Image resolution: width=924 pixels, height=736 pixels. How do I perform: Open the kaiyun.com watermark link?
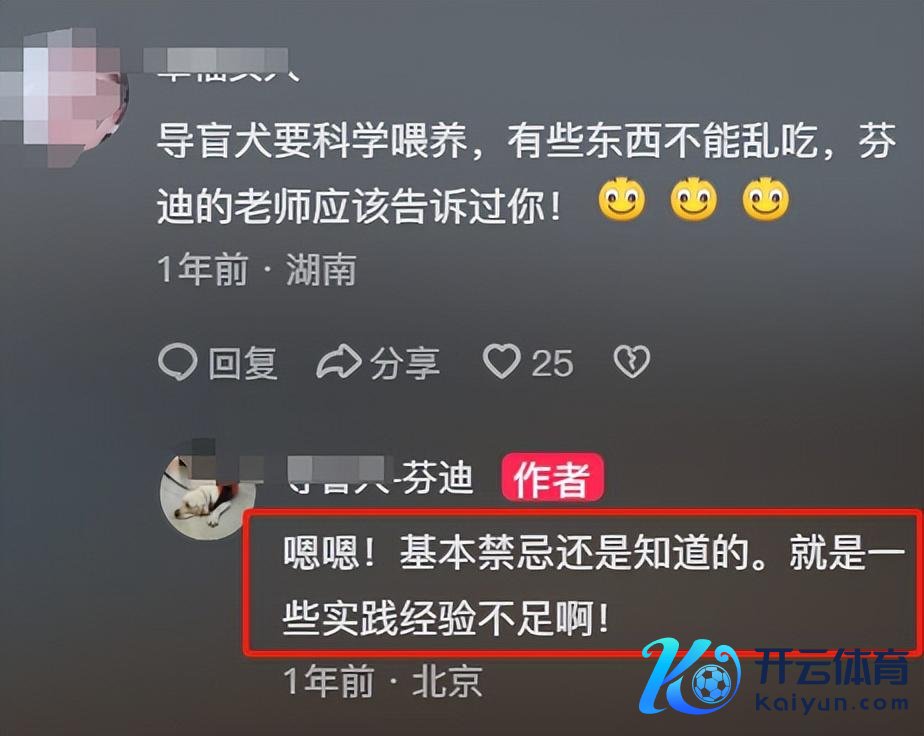(831, 703)
